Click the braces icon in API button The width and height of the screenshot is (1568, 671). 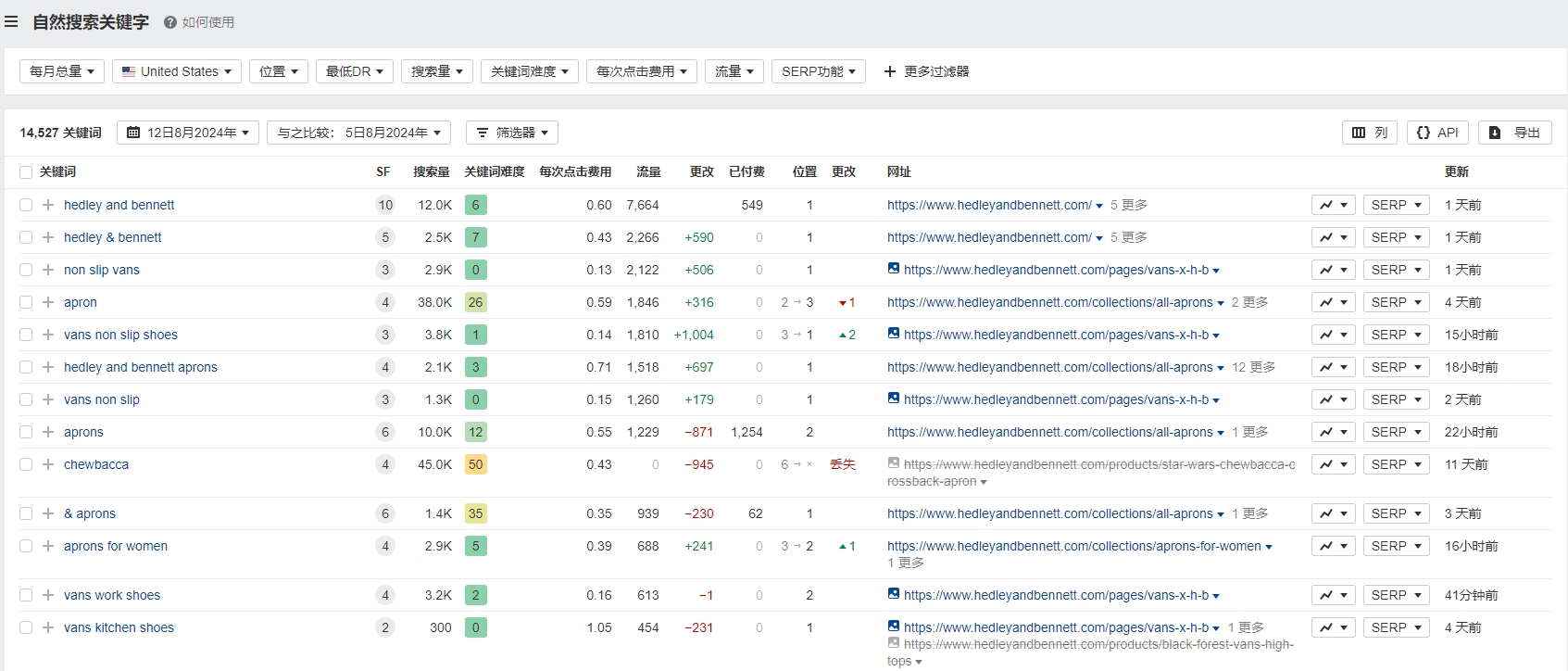[x=1424, y=133]
